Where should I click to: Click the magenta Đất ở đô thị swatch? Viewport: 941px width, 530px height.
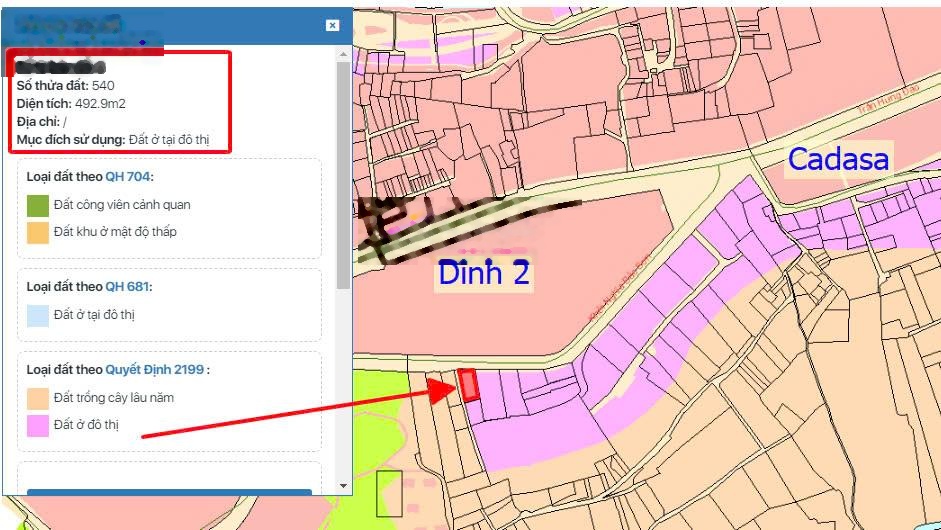tap(38, 426)
